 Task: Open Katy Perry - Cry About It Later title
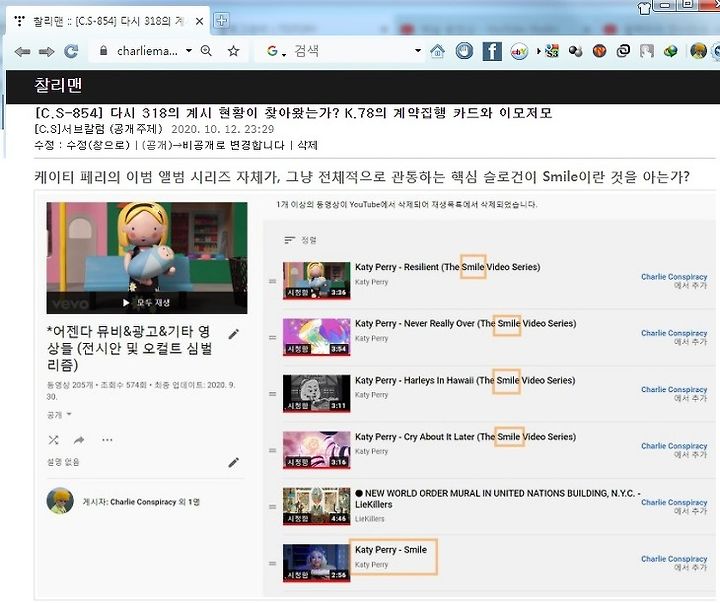click(x=465, y=437)
